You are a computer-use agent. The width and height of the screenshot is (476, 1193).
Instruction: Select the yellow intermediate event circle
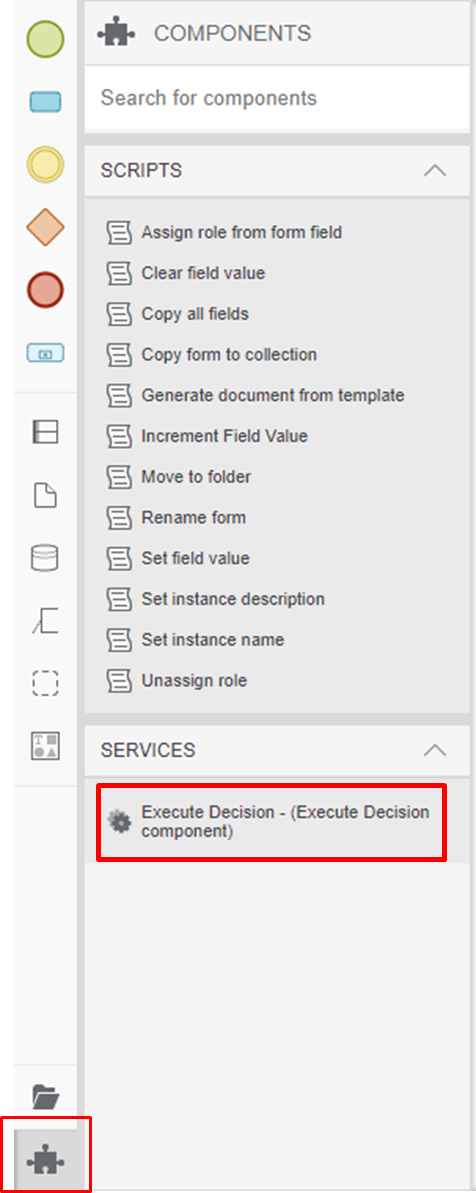pyautogui.click(x=46, y=165)
